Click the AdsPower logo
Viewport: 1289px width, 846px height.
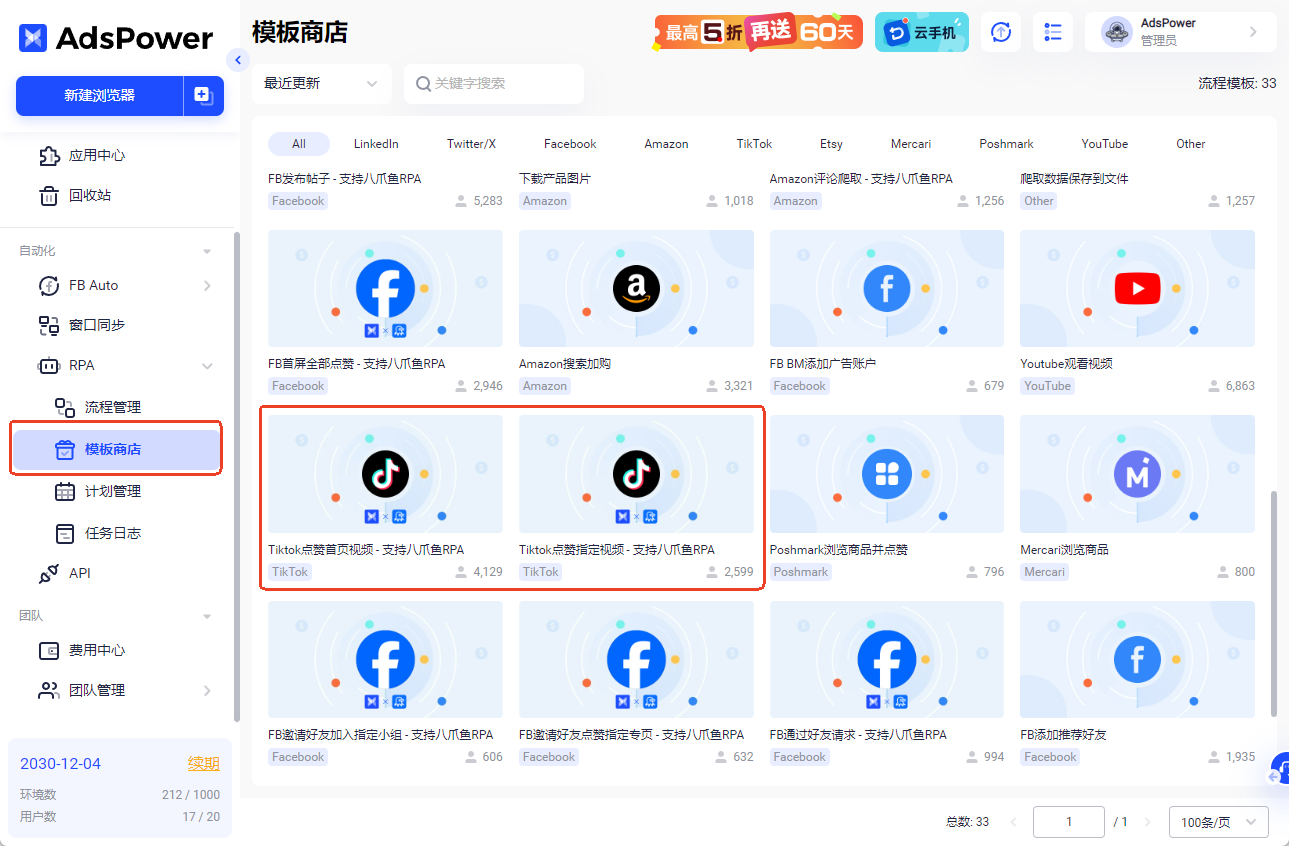point(116,38)
